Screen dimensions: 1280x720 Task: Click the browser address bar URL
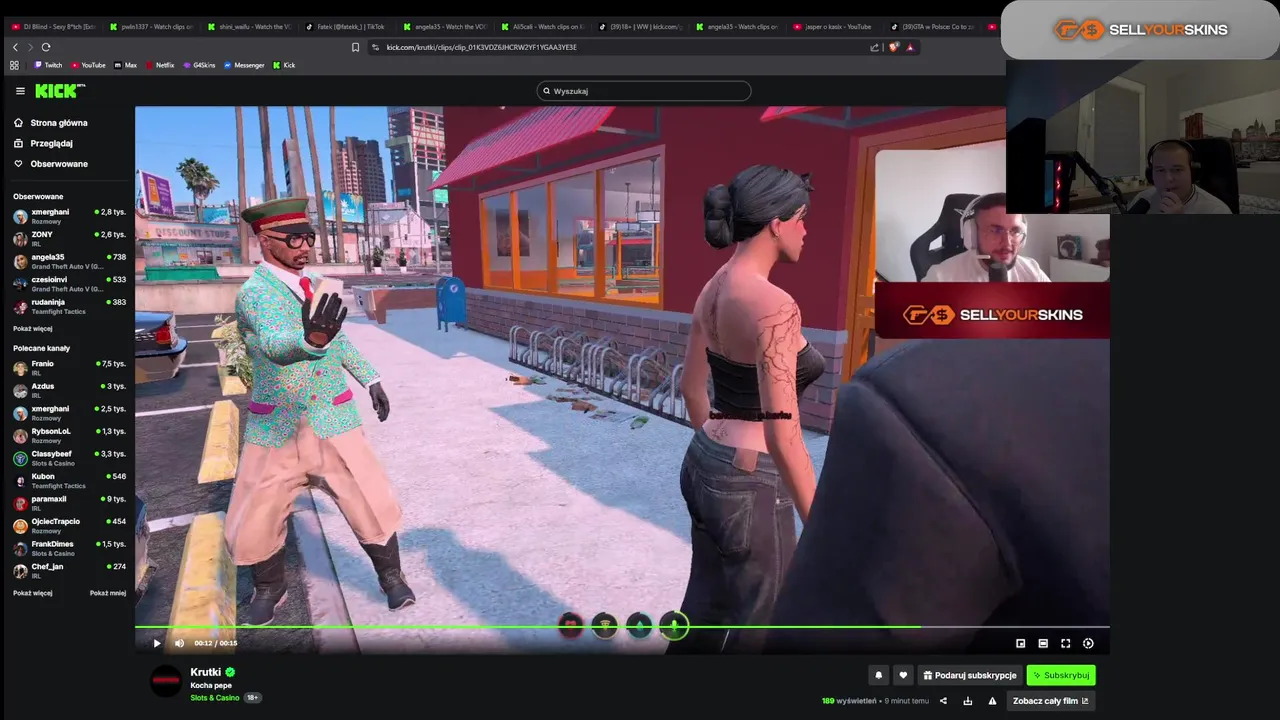pos(481,47)
